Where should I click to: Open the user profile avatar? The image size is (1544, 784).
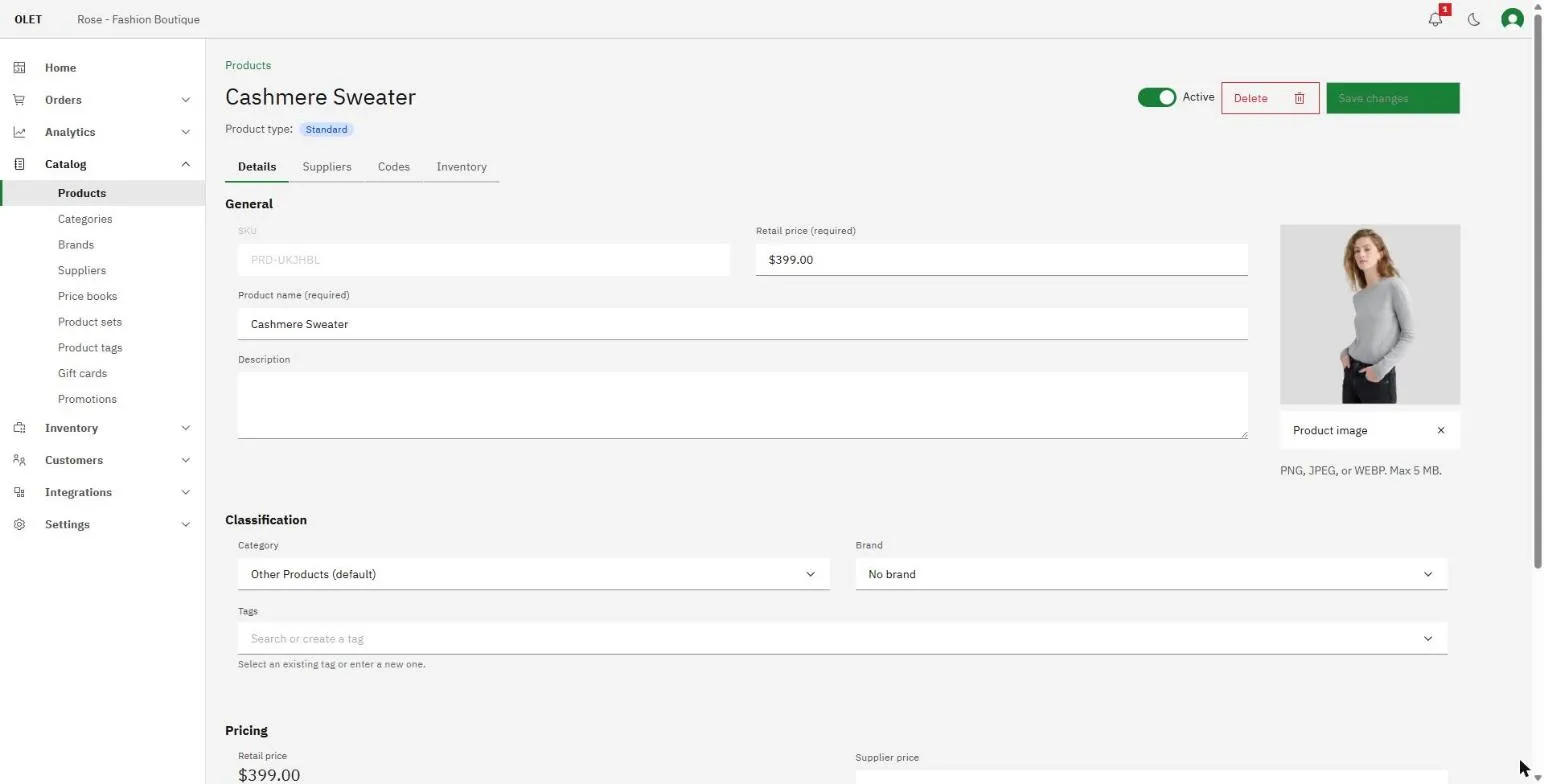pyautogui.click(x=1512, y=19)
